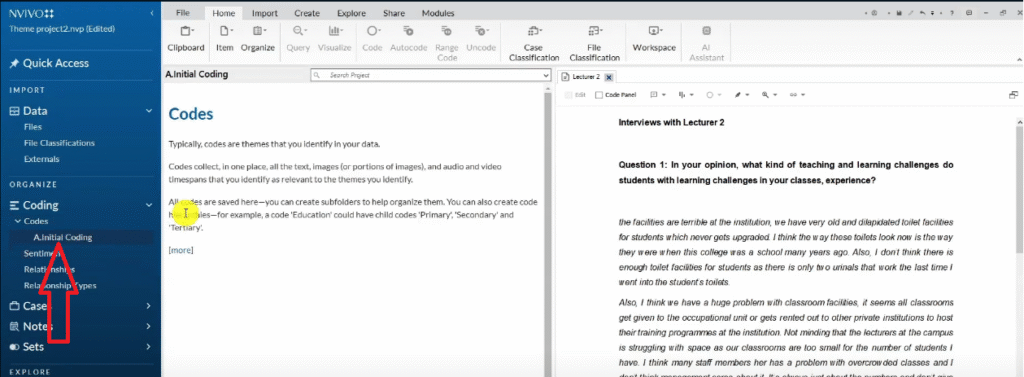The height and width of the screenshot is (377, 1024).
Task: Open the File menu
Action: point(183,13)
